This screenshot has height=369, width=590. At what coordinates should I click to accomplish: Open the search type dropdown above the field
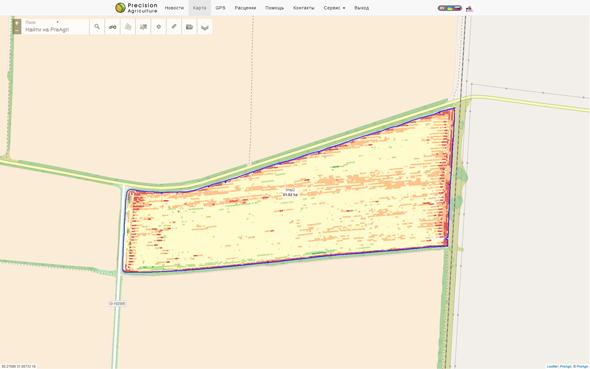(x=42, y=22)
